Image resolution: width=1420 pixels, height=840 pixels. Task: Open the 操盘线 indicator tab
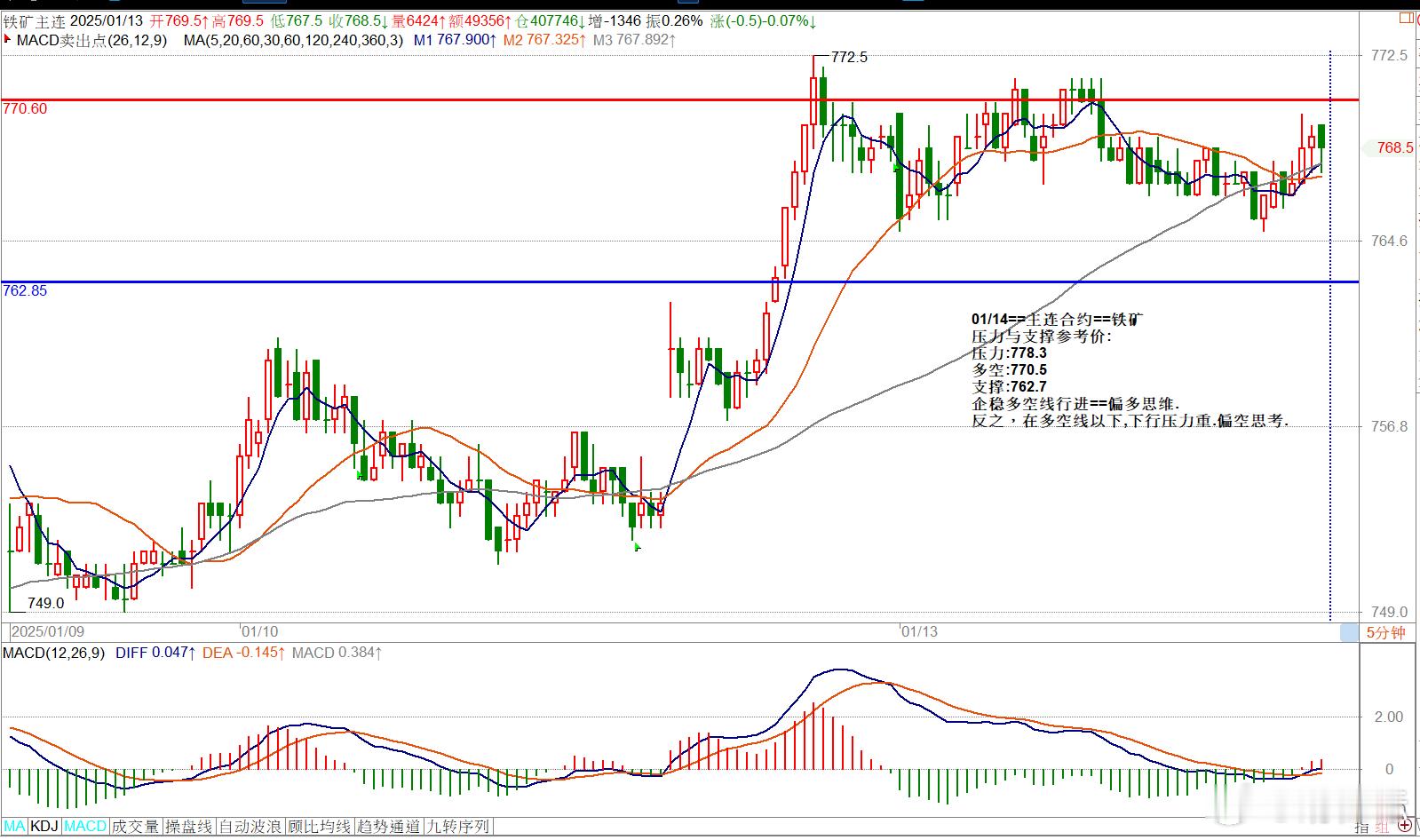point(189,827)
